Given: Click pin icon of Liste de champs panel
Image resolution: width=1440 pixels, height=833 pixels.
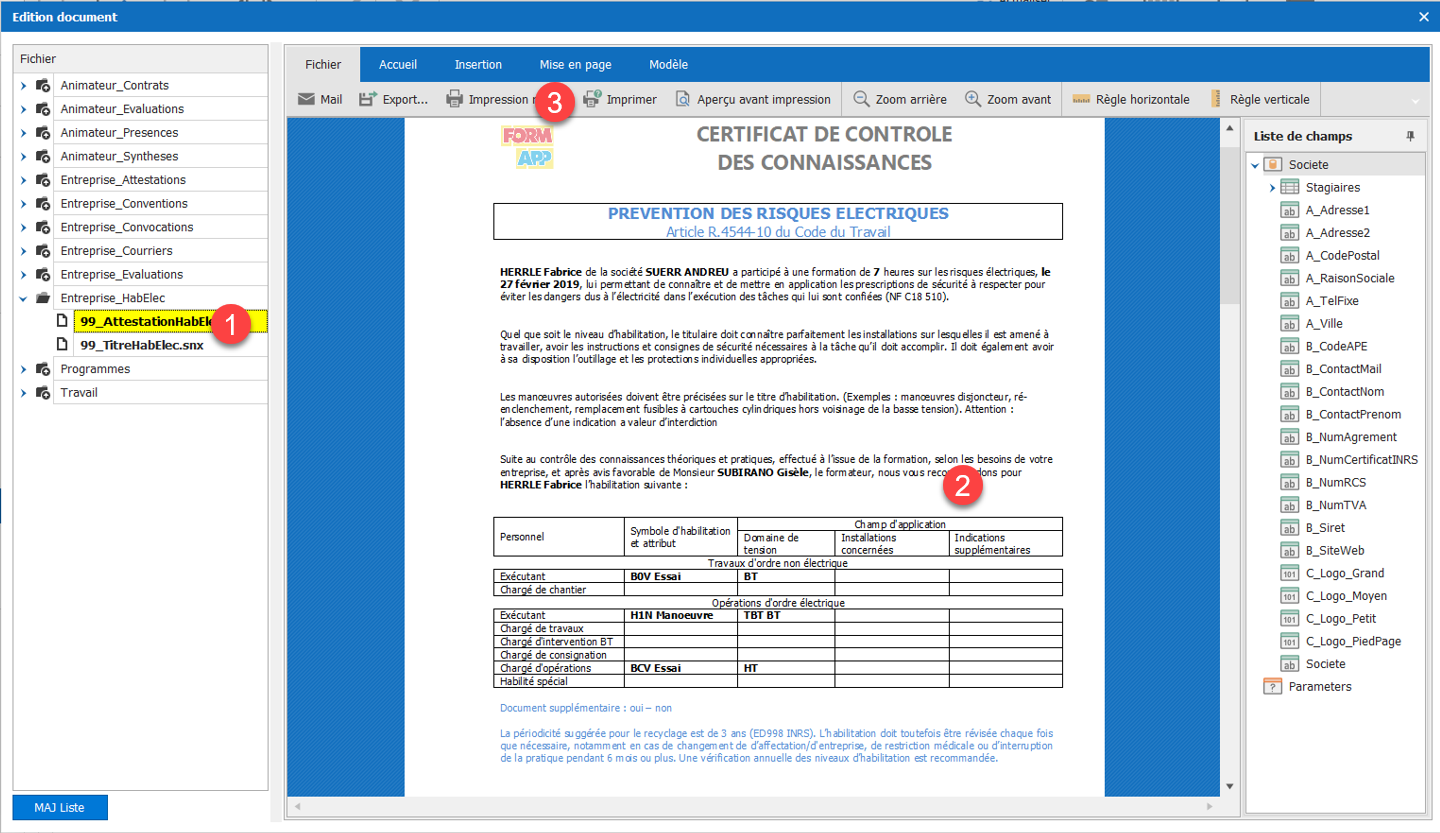Looking at the screenshot, I should (x=1411, y=136).
